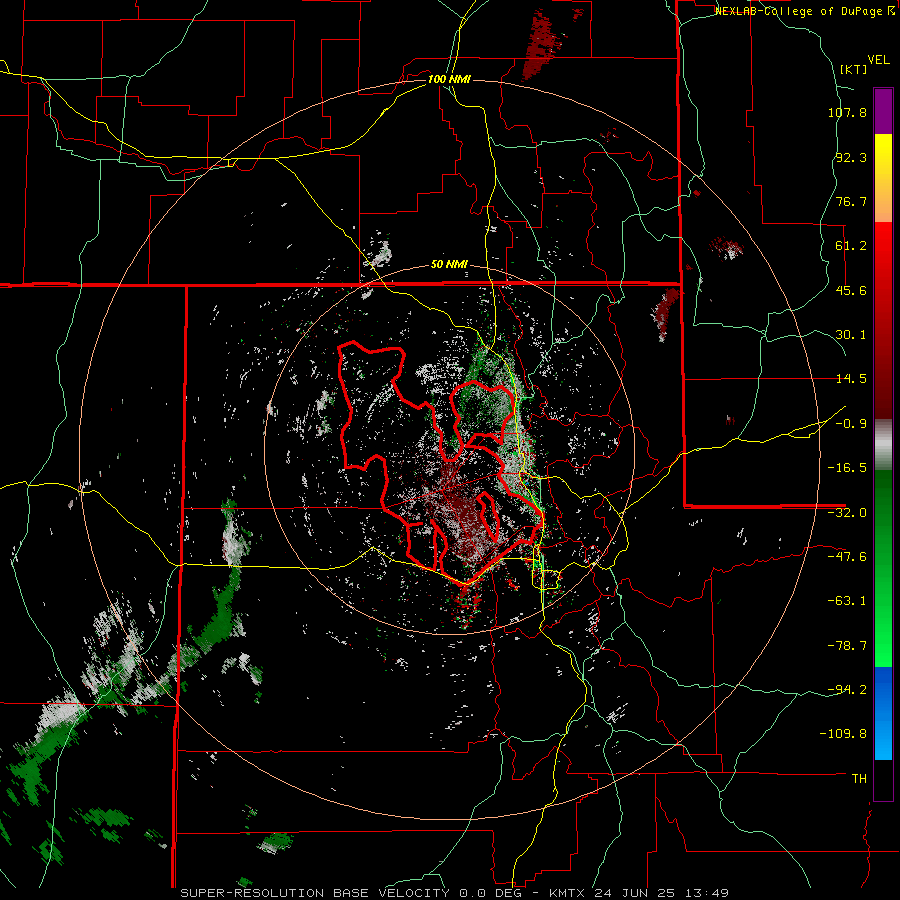This screenshot has width=900, height=900.
Task: Select the -0.9 velocity scale value
Action: pos(851,424)
